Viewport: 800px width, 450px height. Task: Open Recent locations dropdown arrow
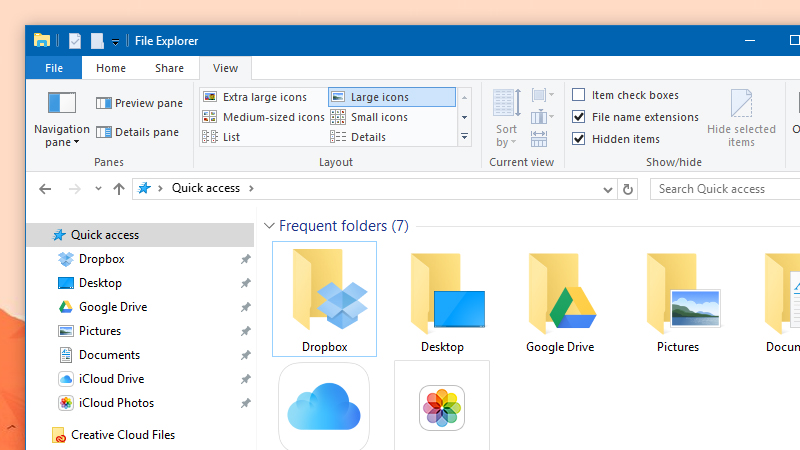98,189
